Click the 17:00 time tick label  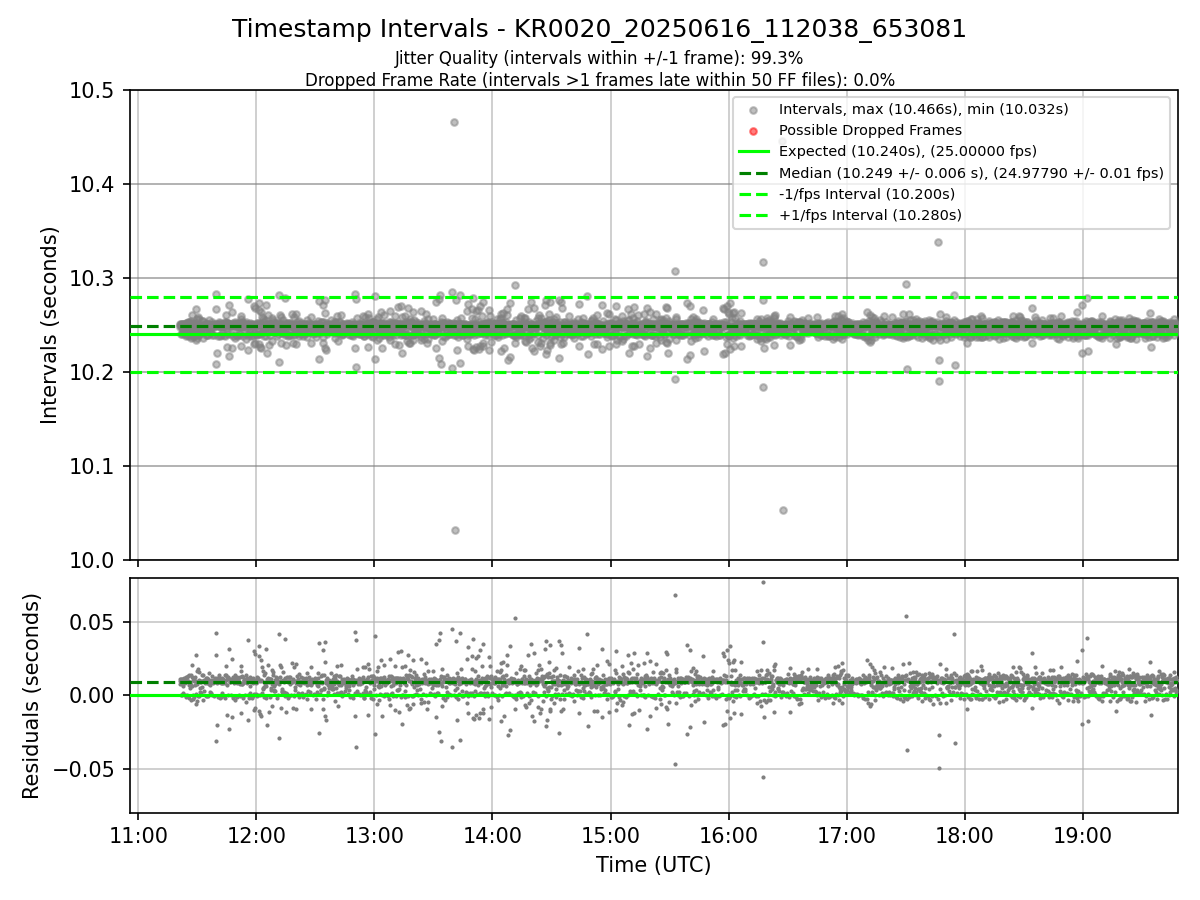(847, 835)
